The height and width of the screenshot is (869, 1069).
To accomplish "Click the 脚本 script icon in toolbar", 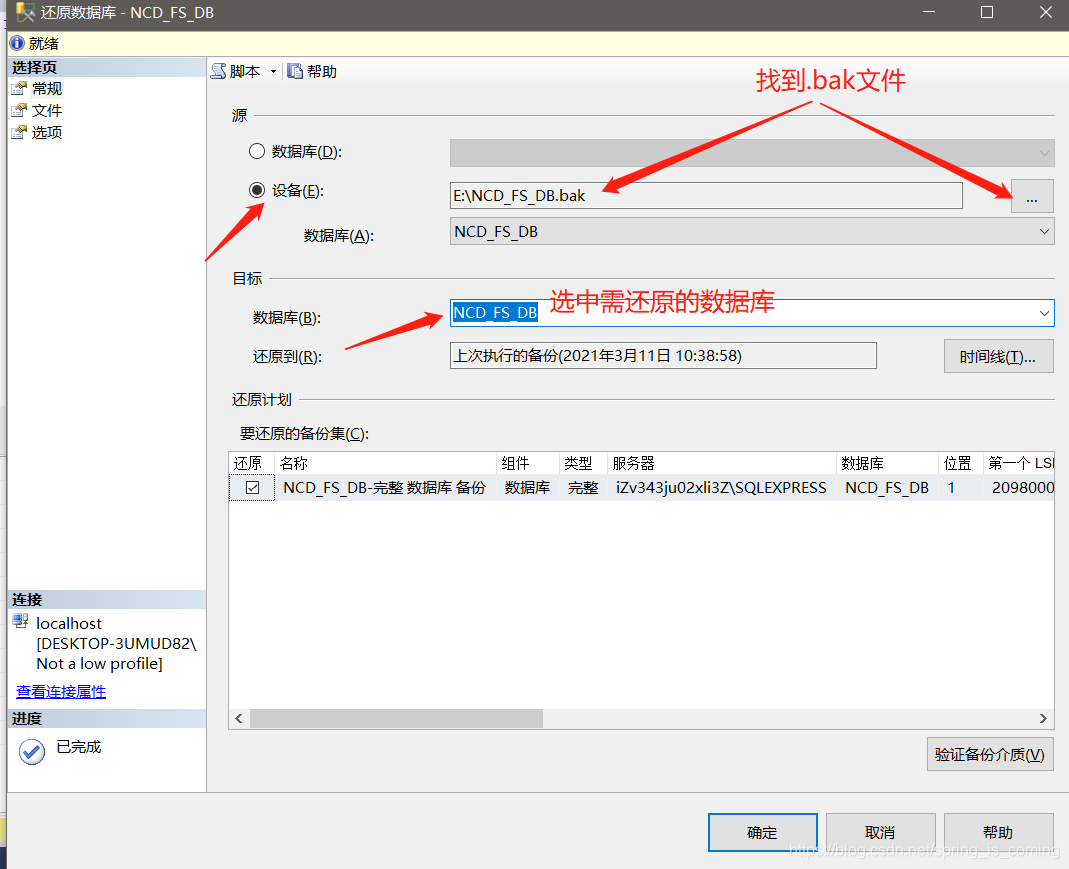I will click(219, 71).
